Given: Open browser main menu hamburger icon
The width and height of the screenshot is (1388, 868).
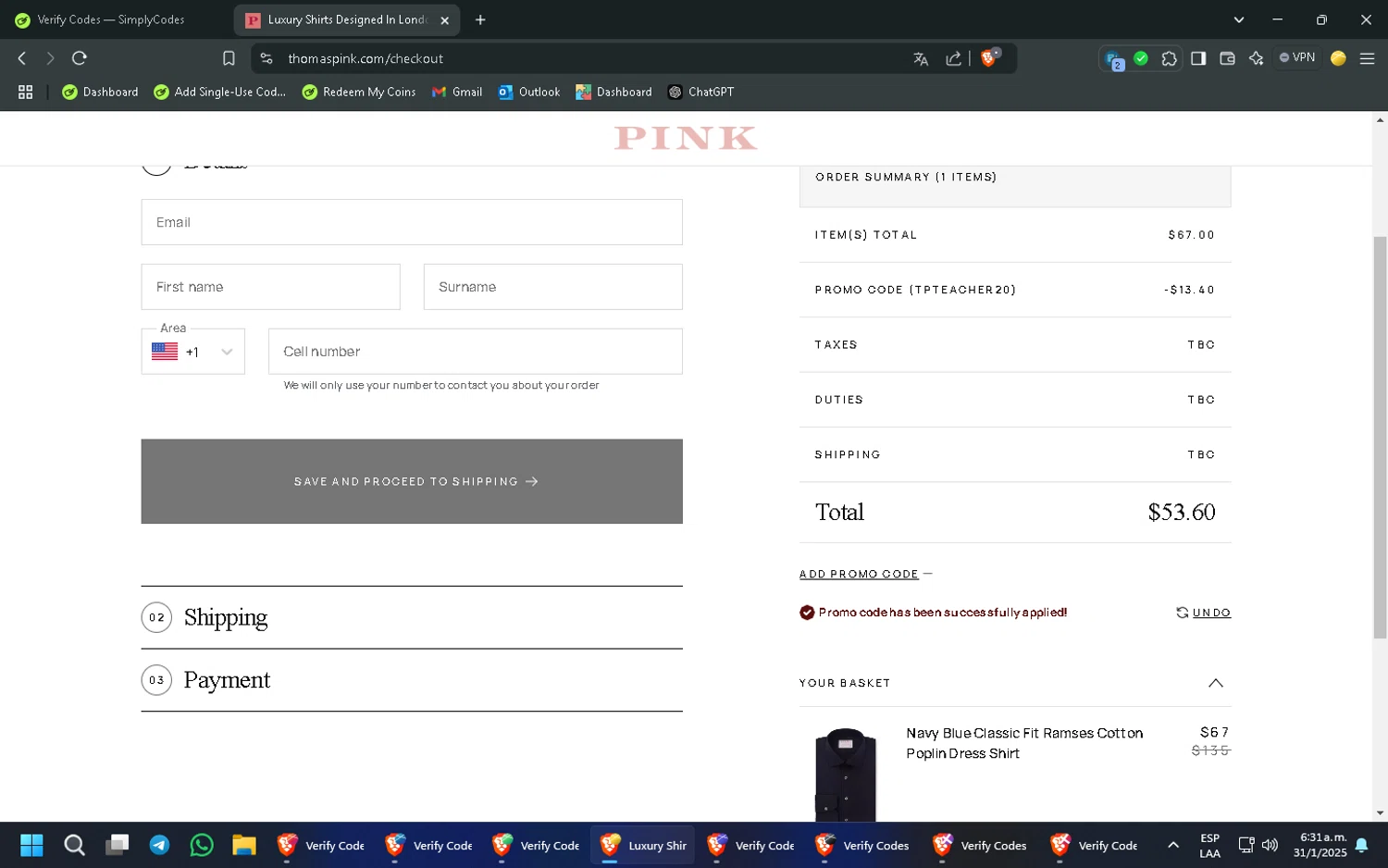Looking at the screenshot, I should [1367, 58].
